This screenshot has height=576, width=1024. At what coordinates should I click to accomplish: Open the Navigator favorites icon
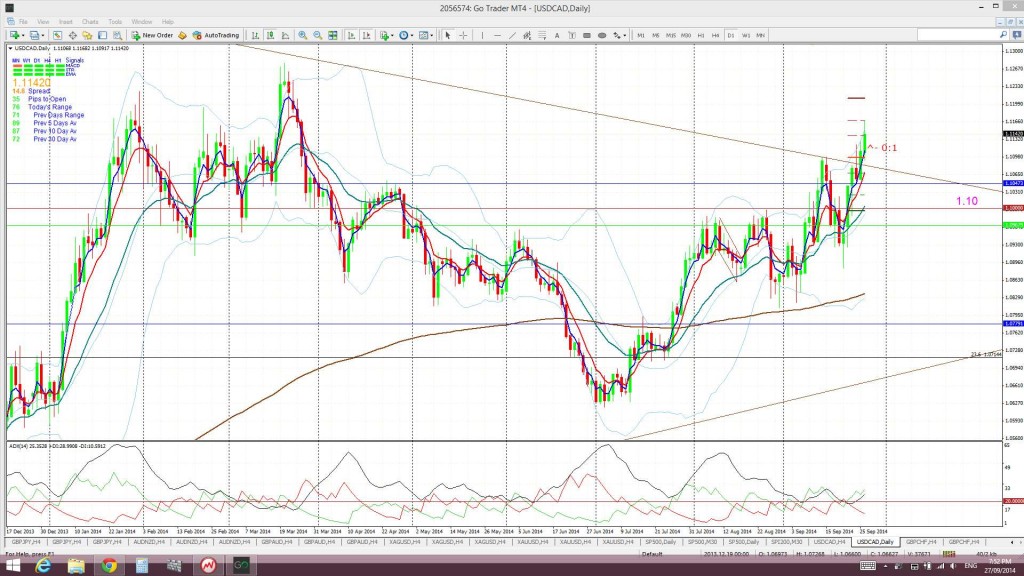pos(88,35)
